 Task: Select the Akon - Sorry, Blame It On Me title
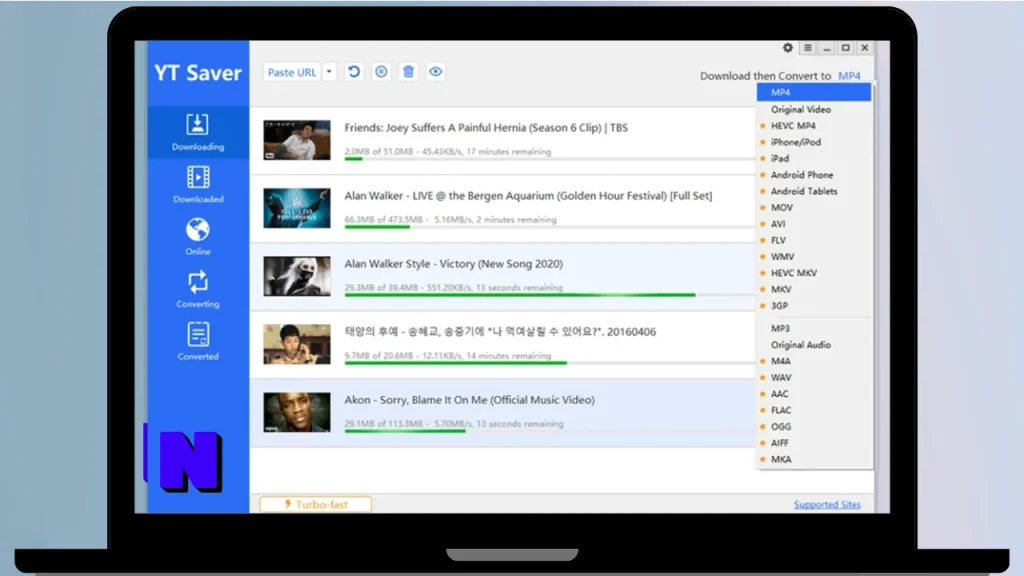pos(470,400)
